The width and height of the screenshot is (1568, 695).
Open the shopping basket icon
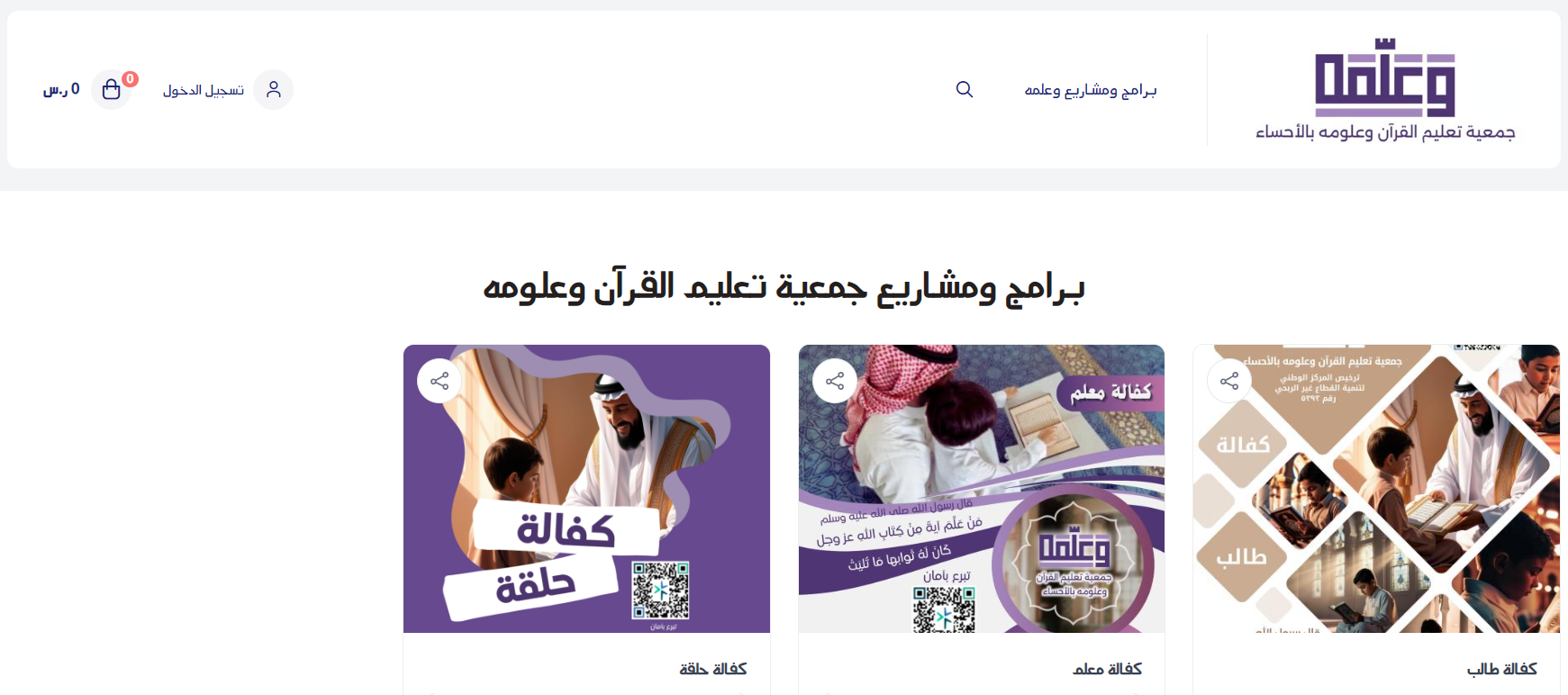tap(112, 90)
